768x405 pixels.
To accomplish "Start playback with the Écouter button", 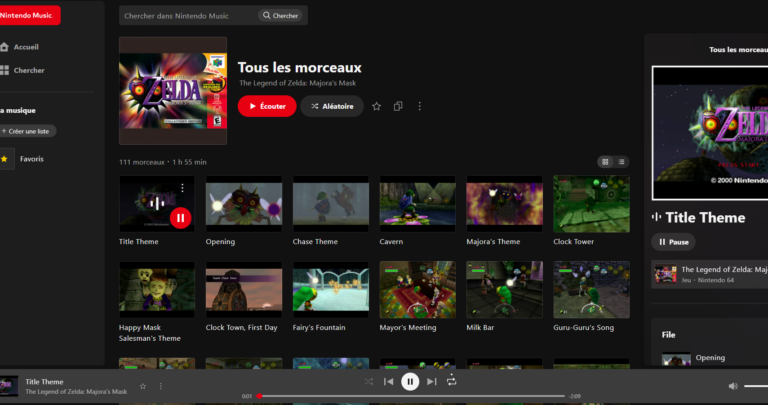I will [x=267, y=106].
